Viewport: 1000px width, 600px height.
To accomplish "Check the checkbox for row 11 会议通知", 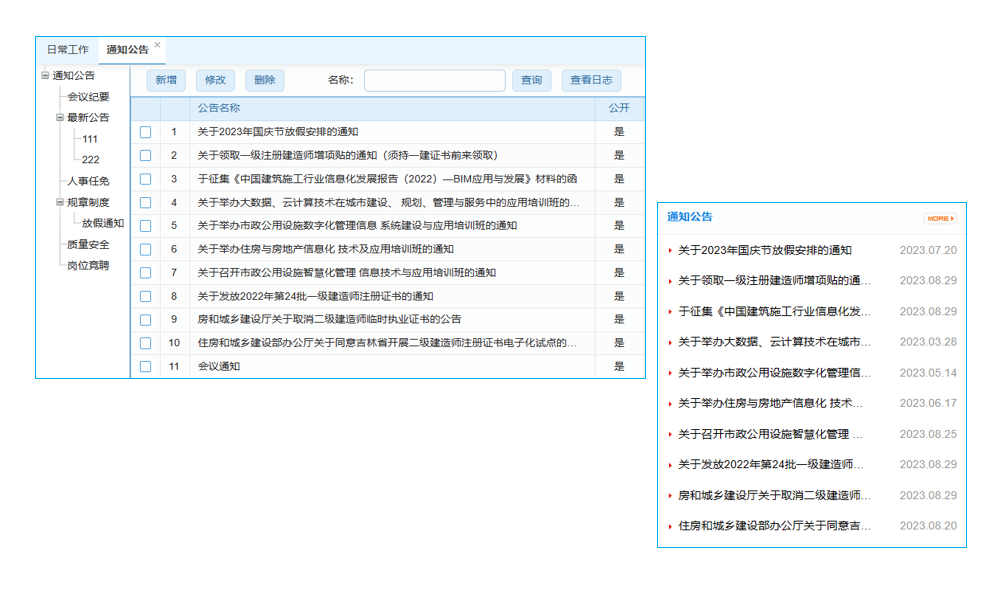I will tap(145, 367).
